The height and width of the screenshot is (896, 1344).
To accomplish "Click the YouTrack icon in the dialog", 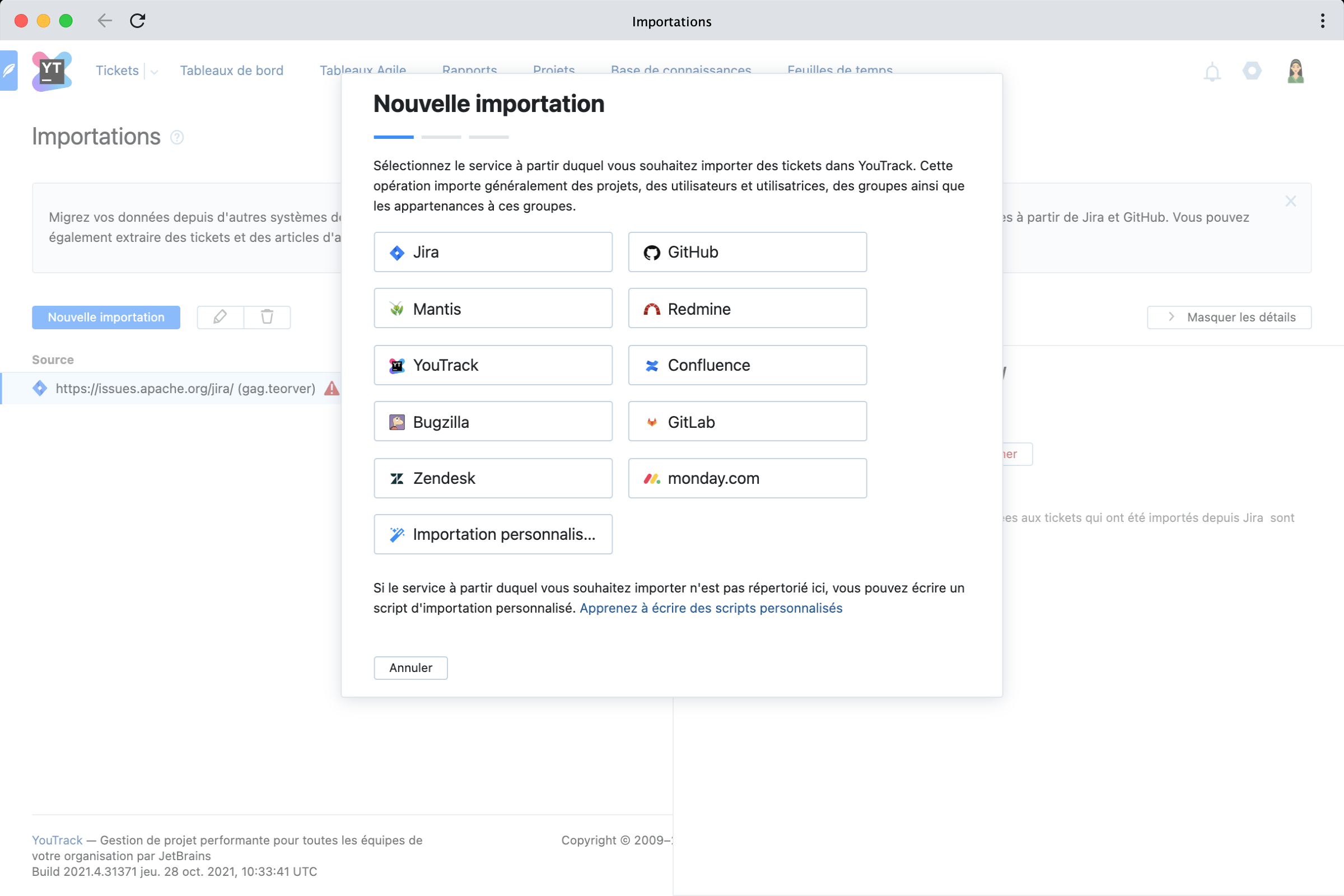I will coord(396,366).
